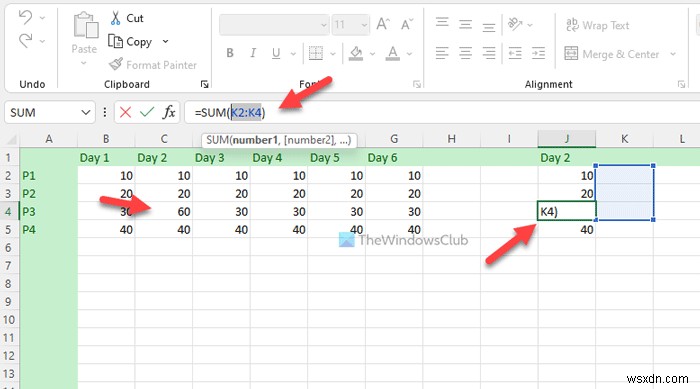Confirm formula with green checkmark
The image size is (700, 389).
click(x=147, y=112)
